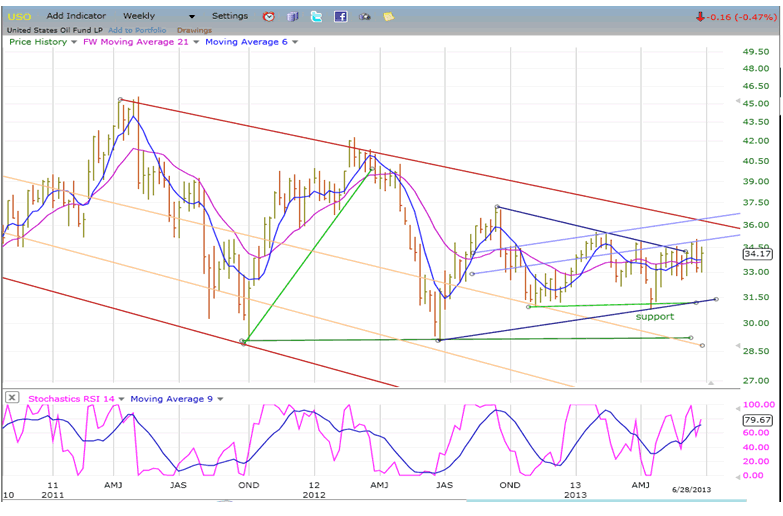Click Add Indicator in the toolbar

tap(75, 16)
